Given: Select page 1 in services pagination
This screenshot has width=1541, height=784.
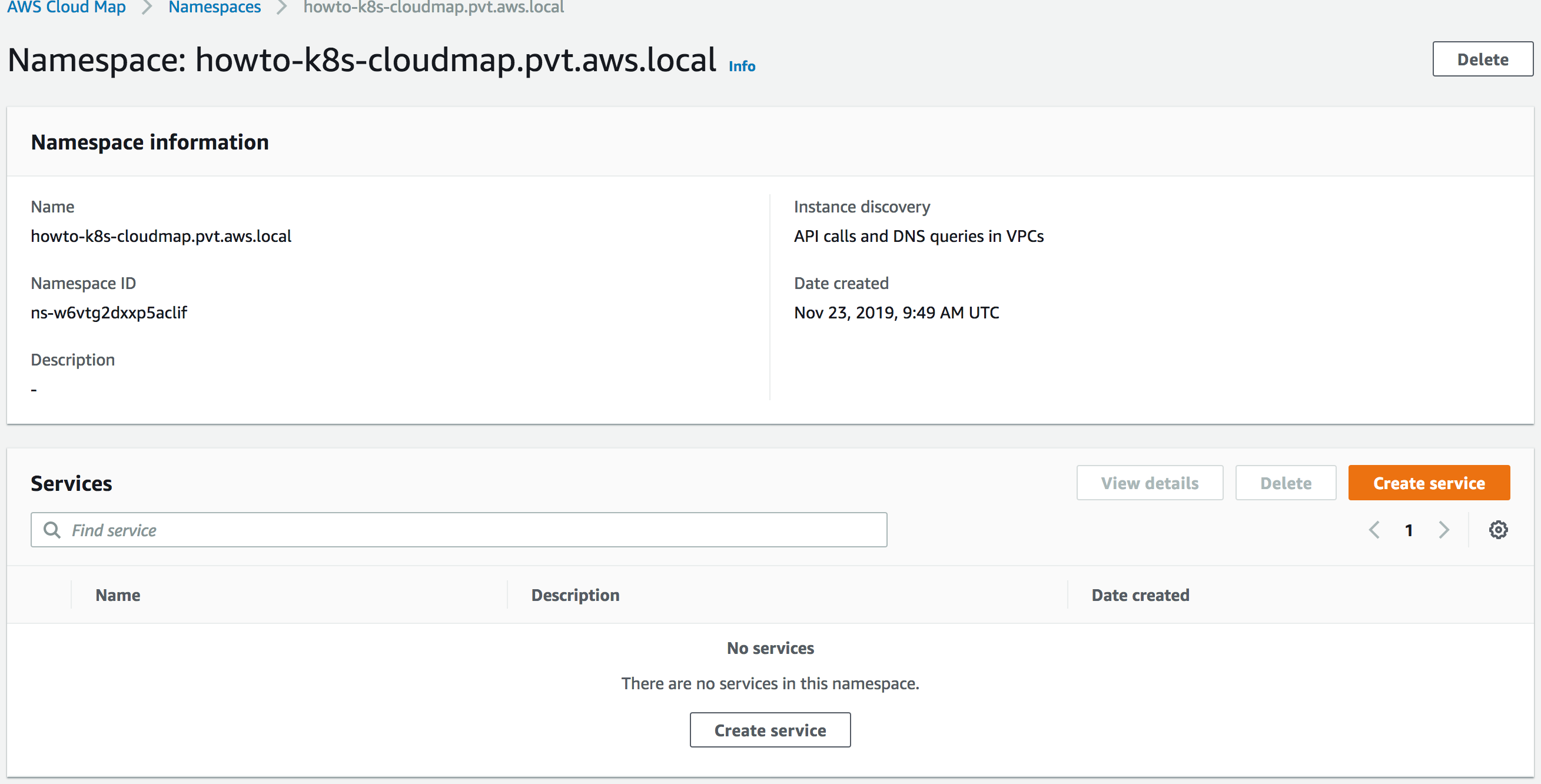Looking at the screenshot, I should pos(1409,530).
